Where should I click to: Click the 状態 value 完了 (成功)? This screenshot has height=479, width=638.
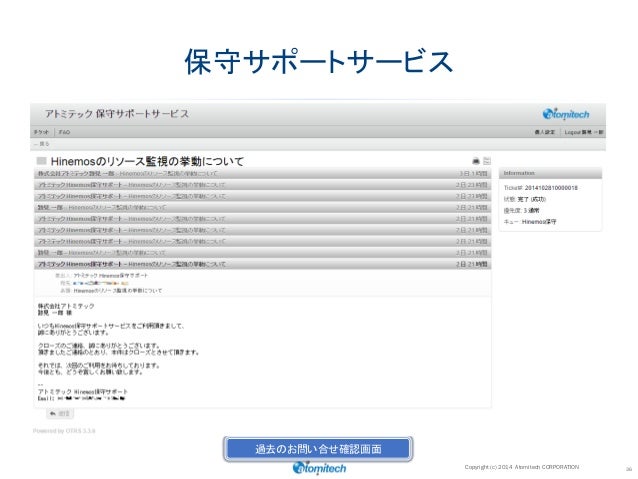[x=531, y=199]
